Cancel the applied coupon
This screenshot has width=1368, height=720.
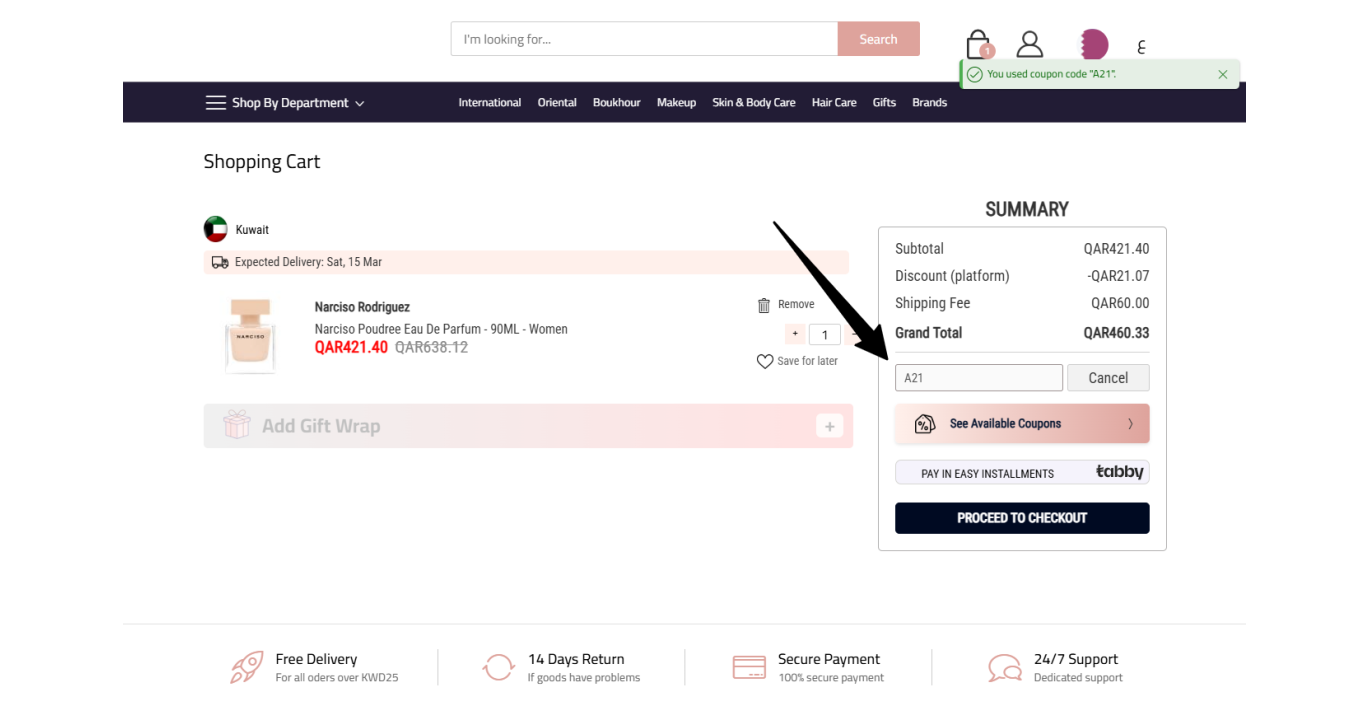point(1108,378)
